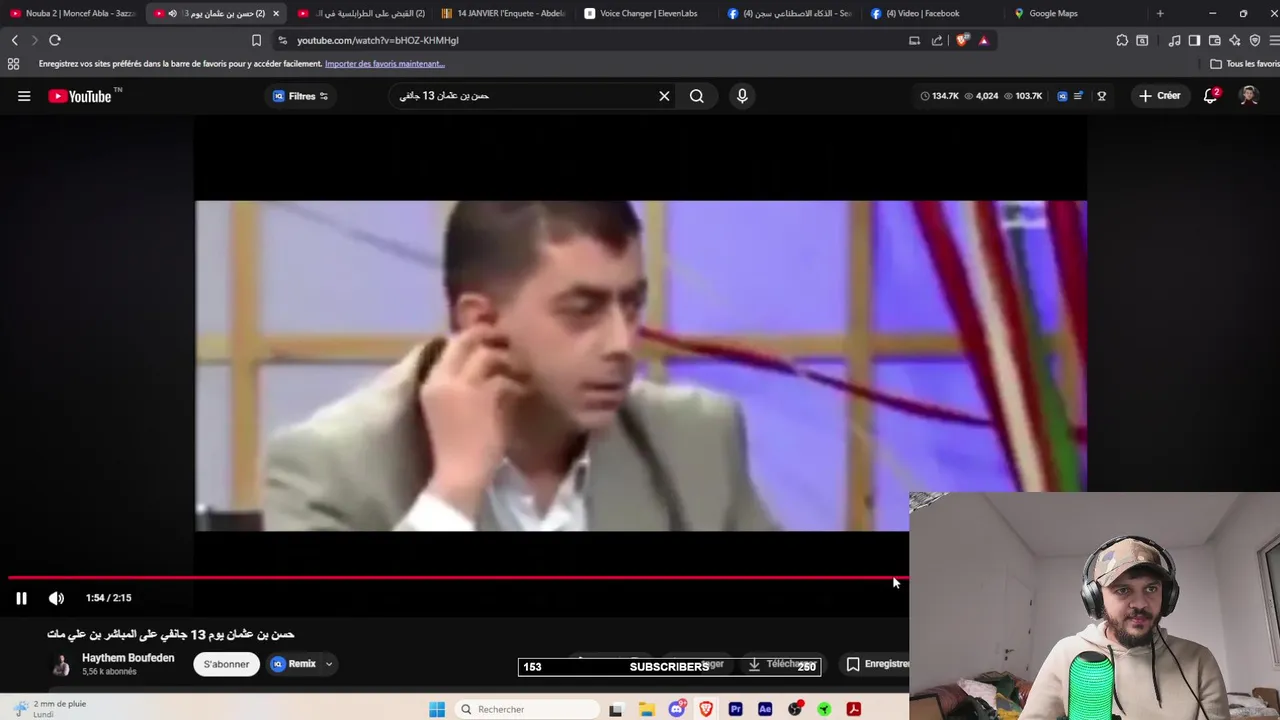
Task: Open the Windows Start menu
Action: coord(437,710)
